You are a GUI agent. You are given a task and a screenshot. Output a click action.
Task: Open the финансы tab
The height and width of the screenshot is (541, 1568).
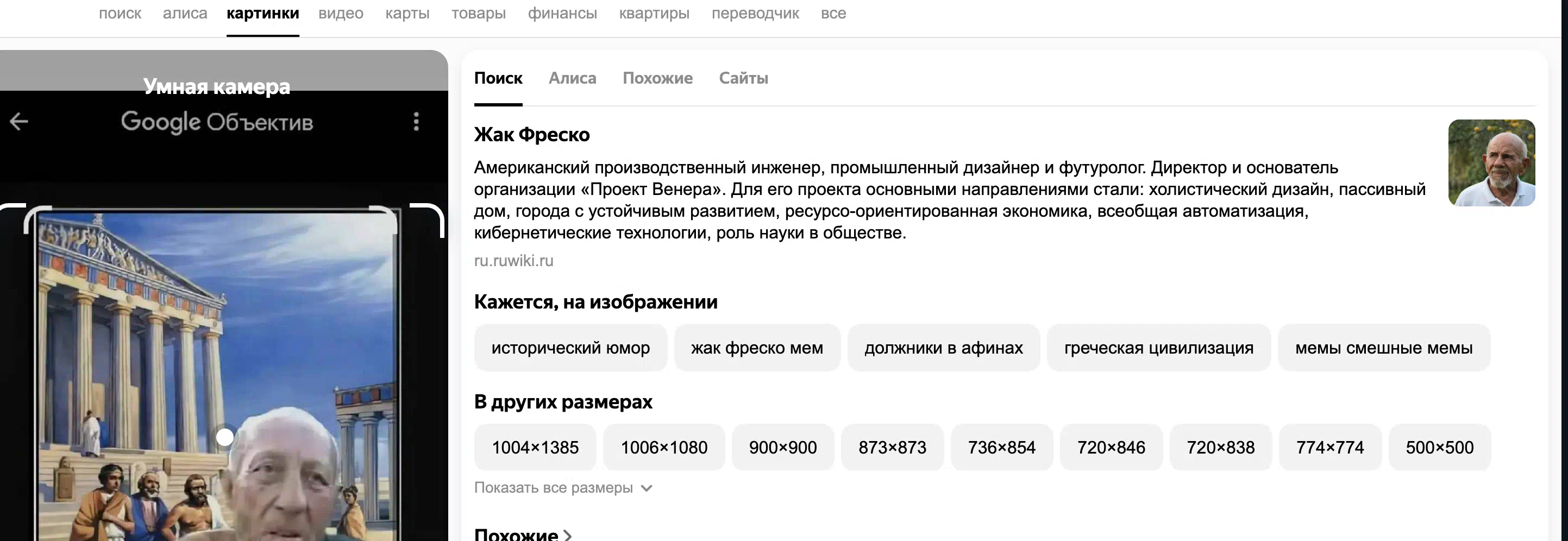click(x=562, y=14)
